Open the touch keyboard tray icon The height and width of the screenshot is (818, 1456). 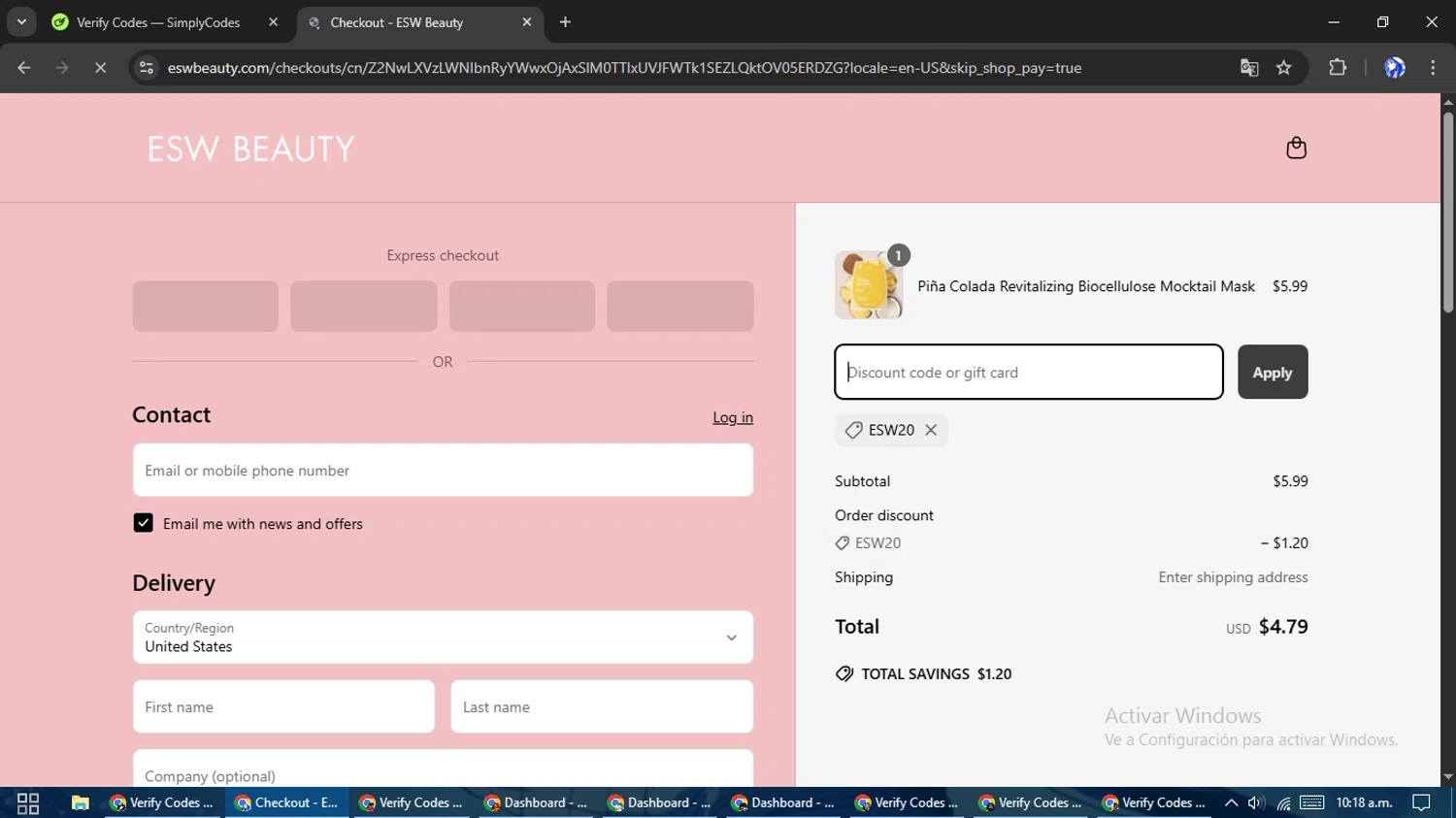click(1312, 803)
